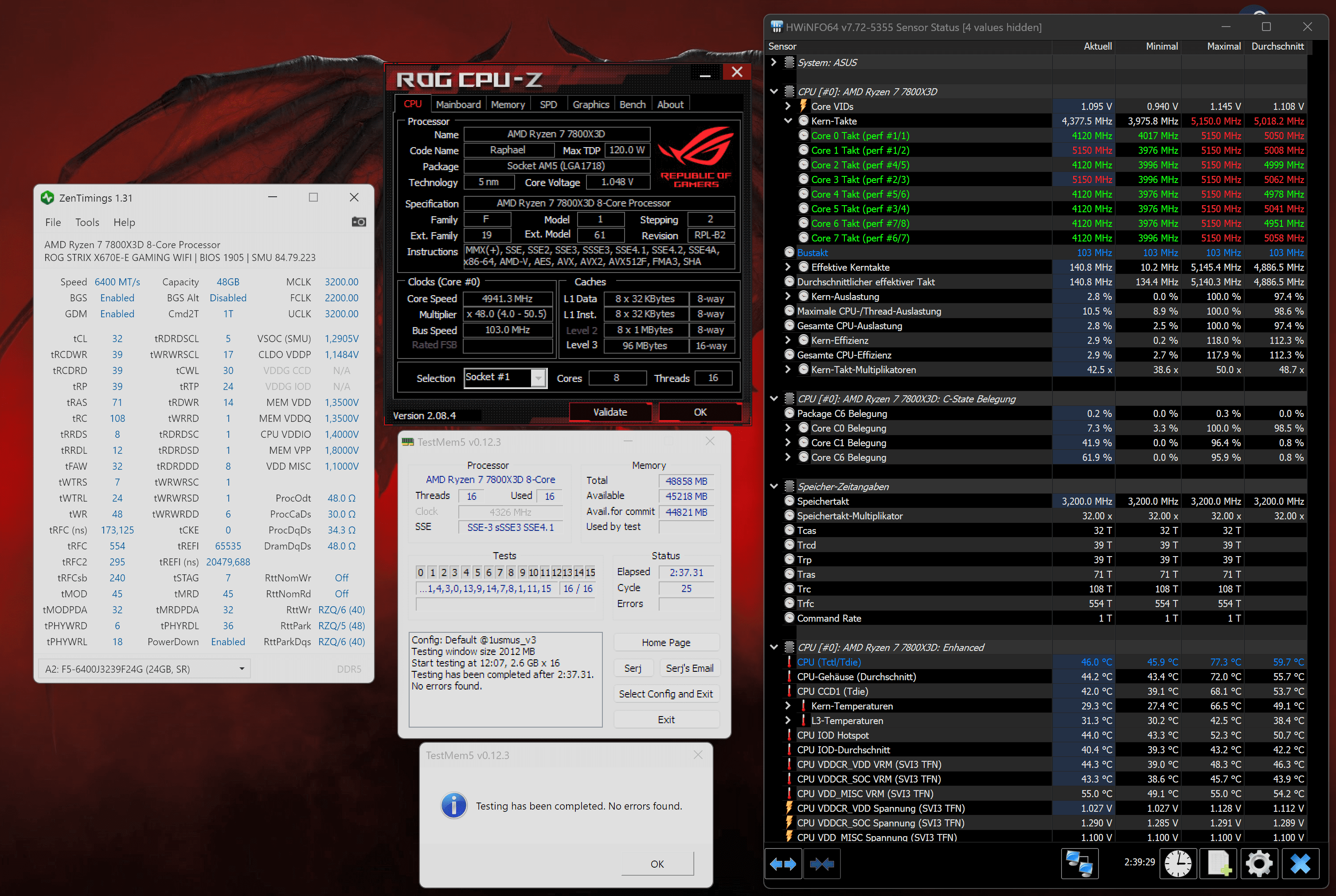
Task: Open HWiNFO settings gear icon
Action: tap(1259, 863)
